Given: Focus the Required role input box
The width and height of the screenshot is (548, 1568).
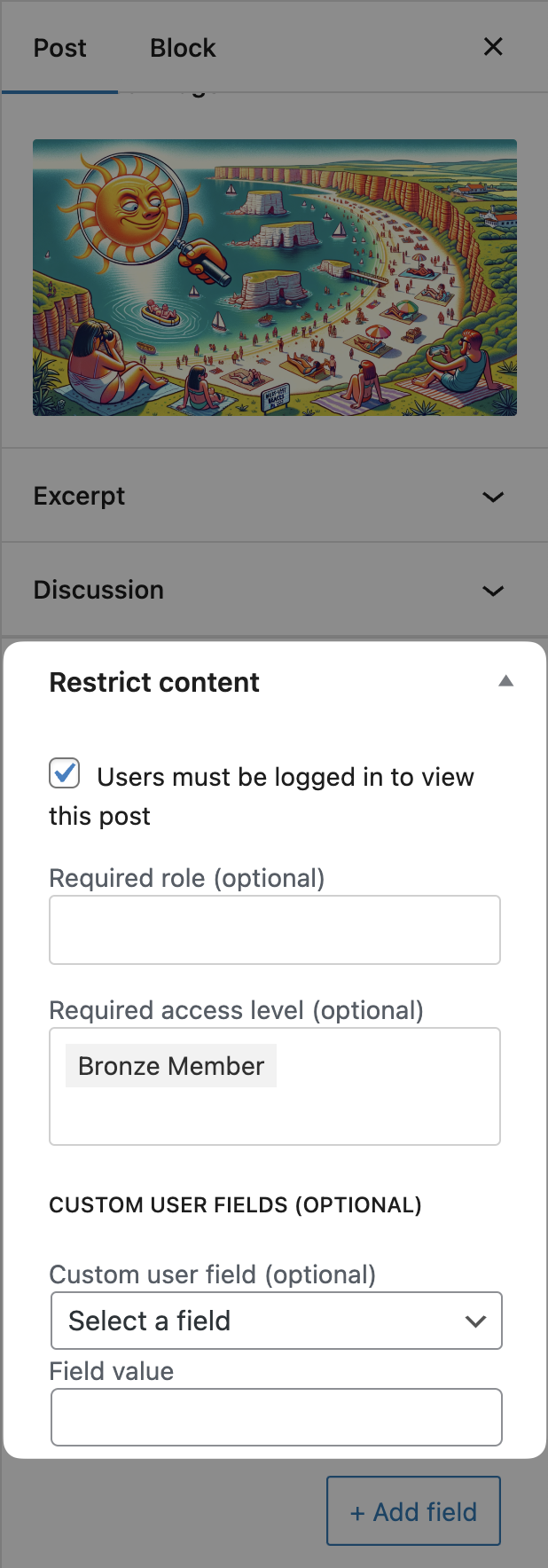Looking at the screenshot, I should pyautogui.click(x=275, y=930).
